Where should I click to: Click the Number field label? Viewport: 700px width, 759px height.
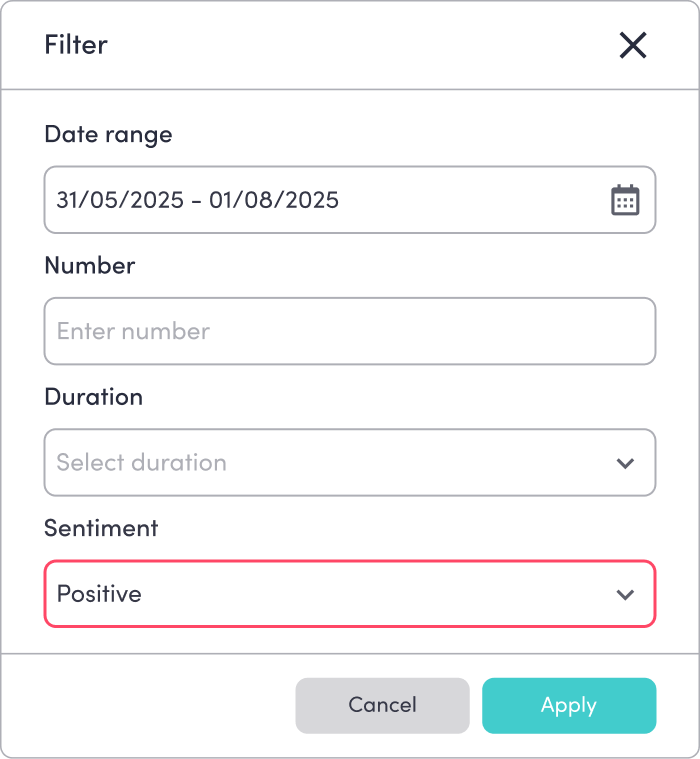click(90, 265)
